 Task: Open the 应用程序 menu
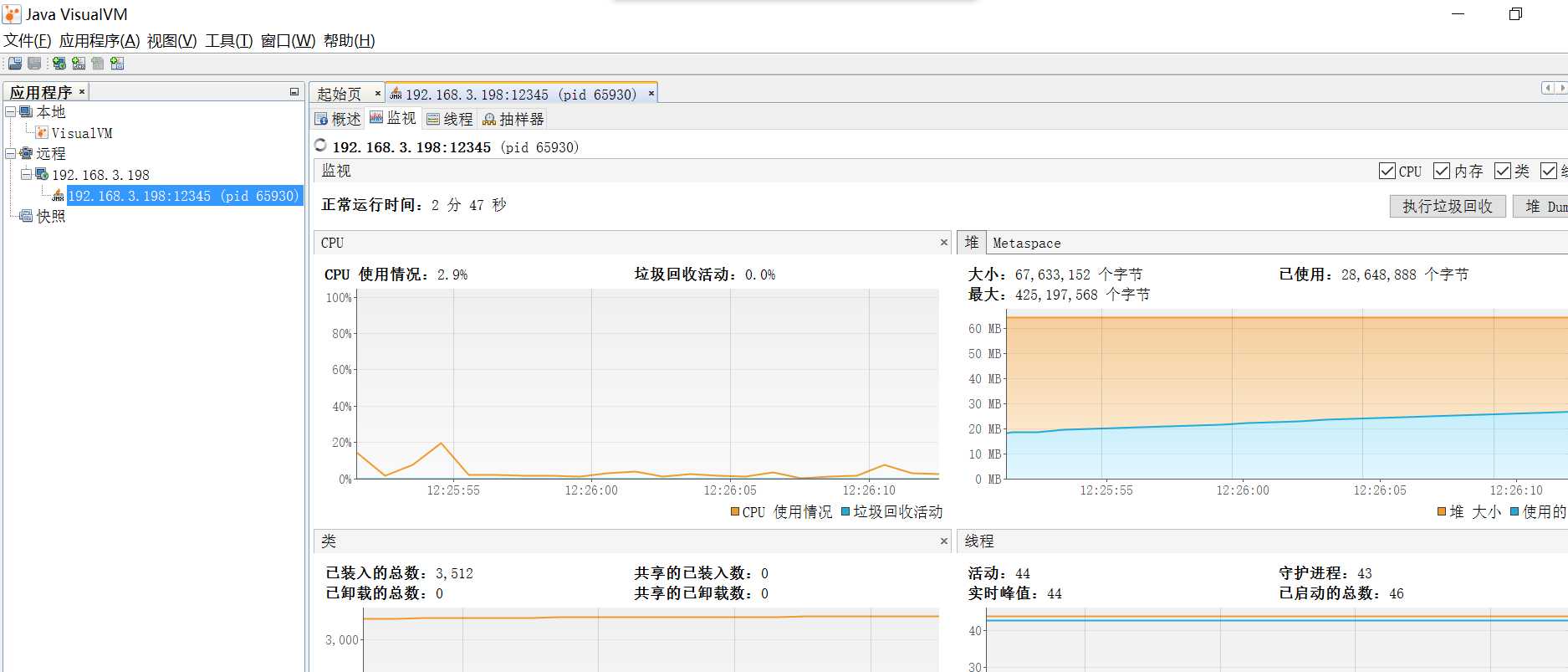click(x=100, y=41)
